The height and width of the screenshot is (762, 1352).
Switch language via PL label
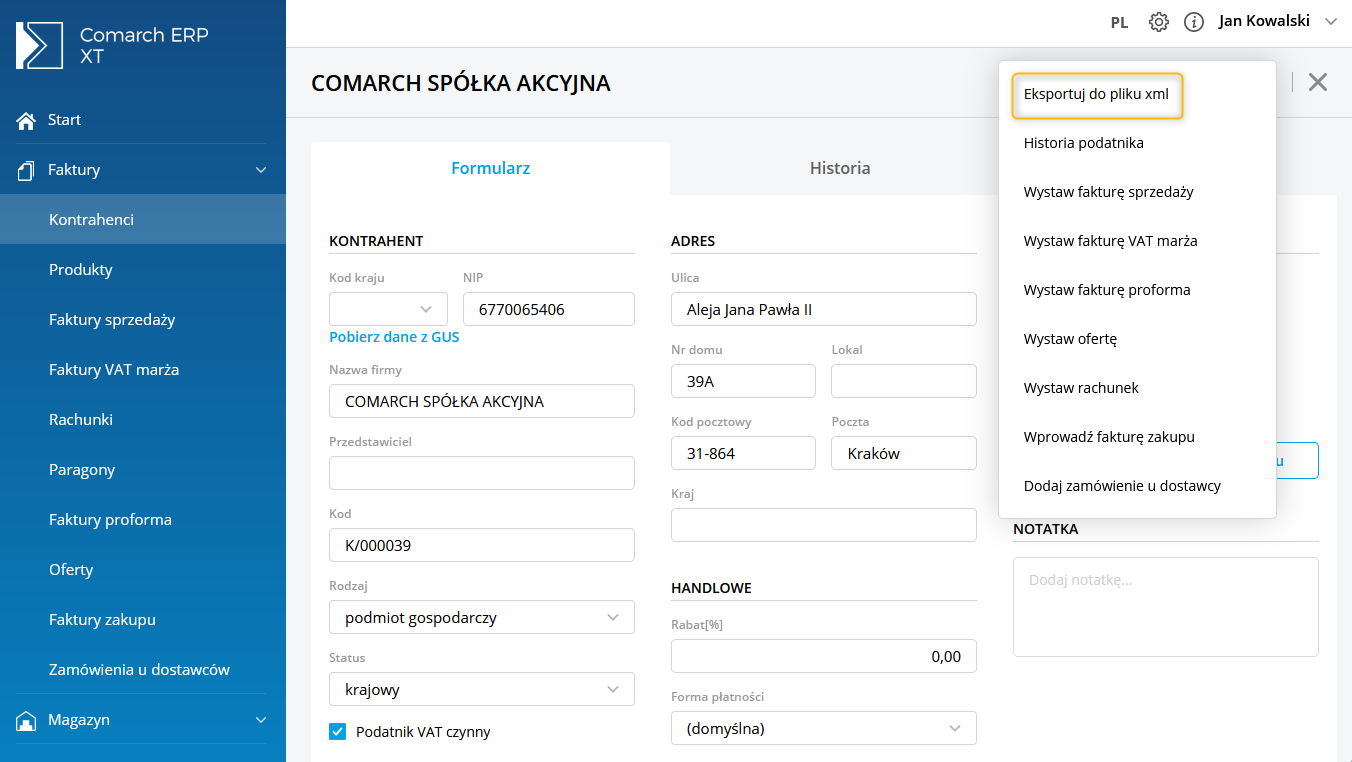1119,22
